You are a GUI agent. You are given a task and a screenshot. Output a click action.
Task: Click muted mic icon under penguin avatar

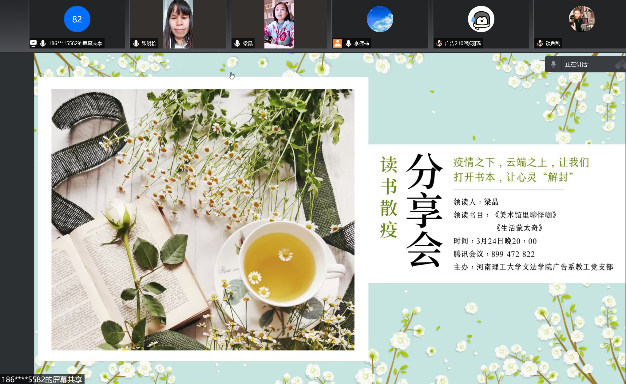tap(439, 43)
